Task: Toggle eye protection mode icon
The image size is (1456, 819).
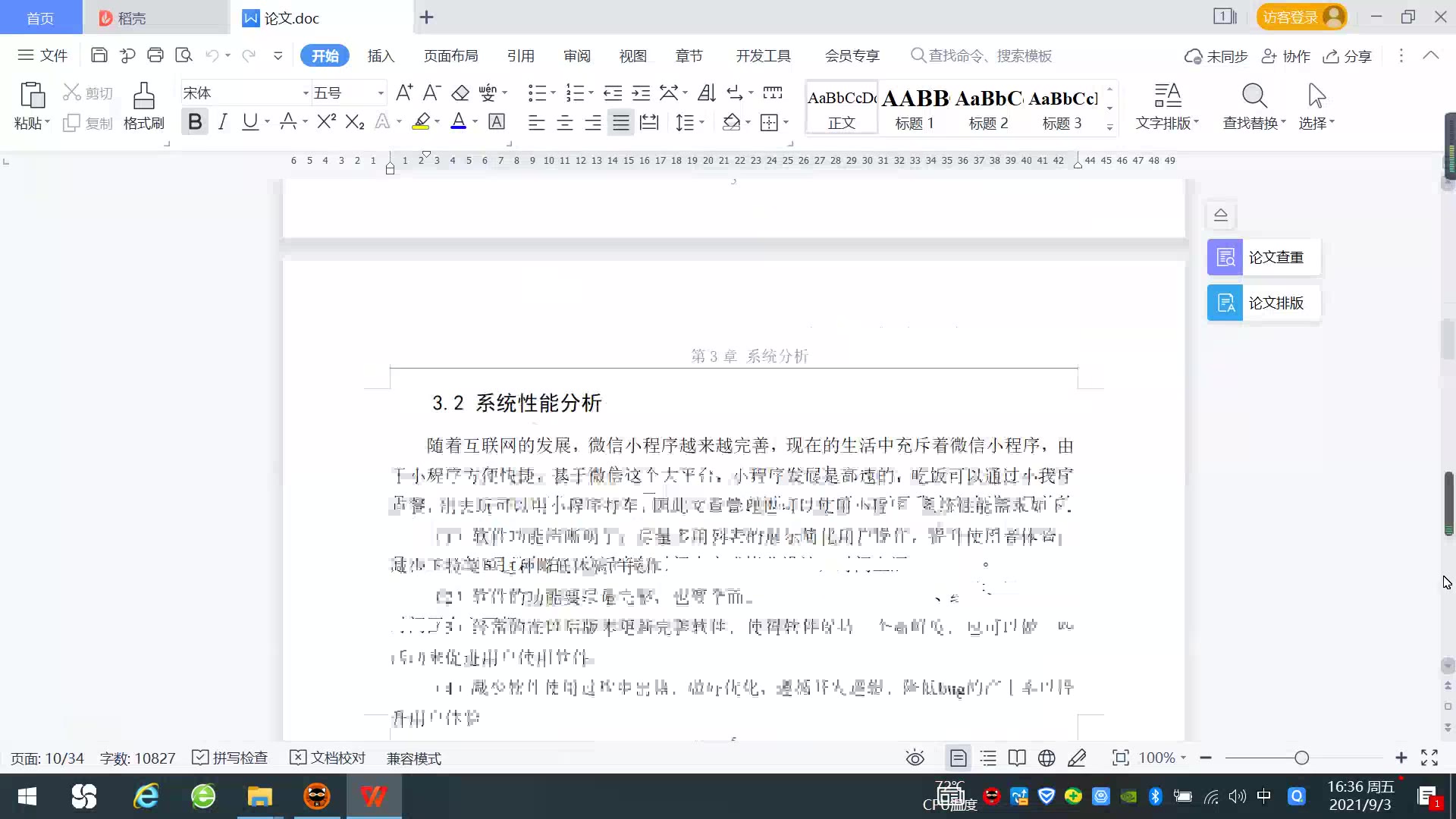Action: [915, 758]
